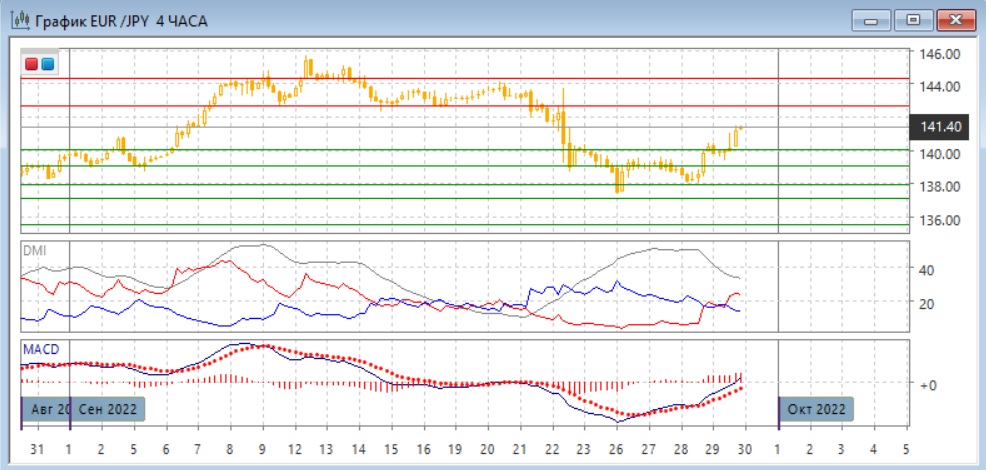Click date 30 on time axis
This screenshot has height=470, width=986.
pyautogui.click(x=745, y=449)
